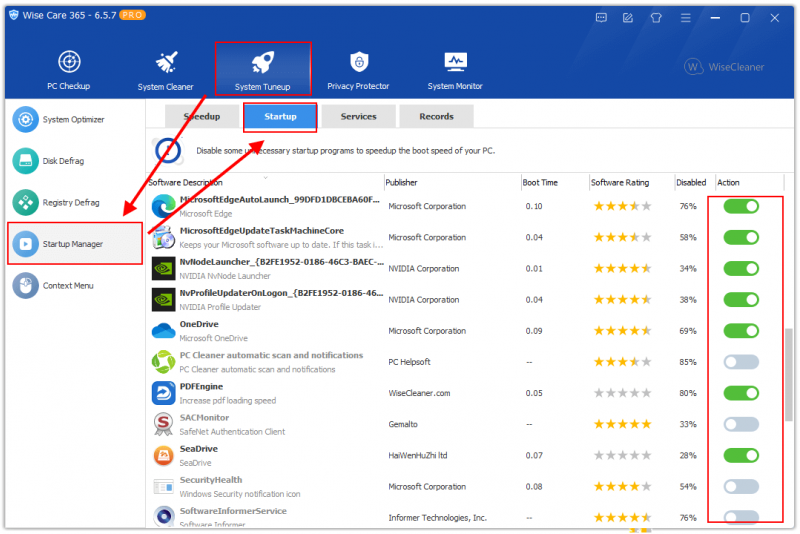The image size is (800, 534).
Task: Click the SACMonitor badge icon
Action: [x=164, y=424]
